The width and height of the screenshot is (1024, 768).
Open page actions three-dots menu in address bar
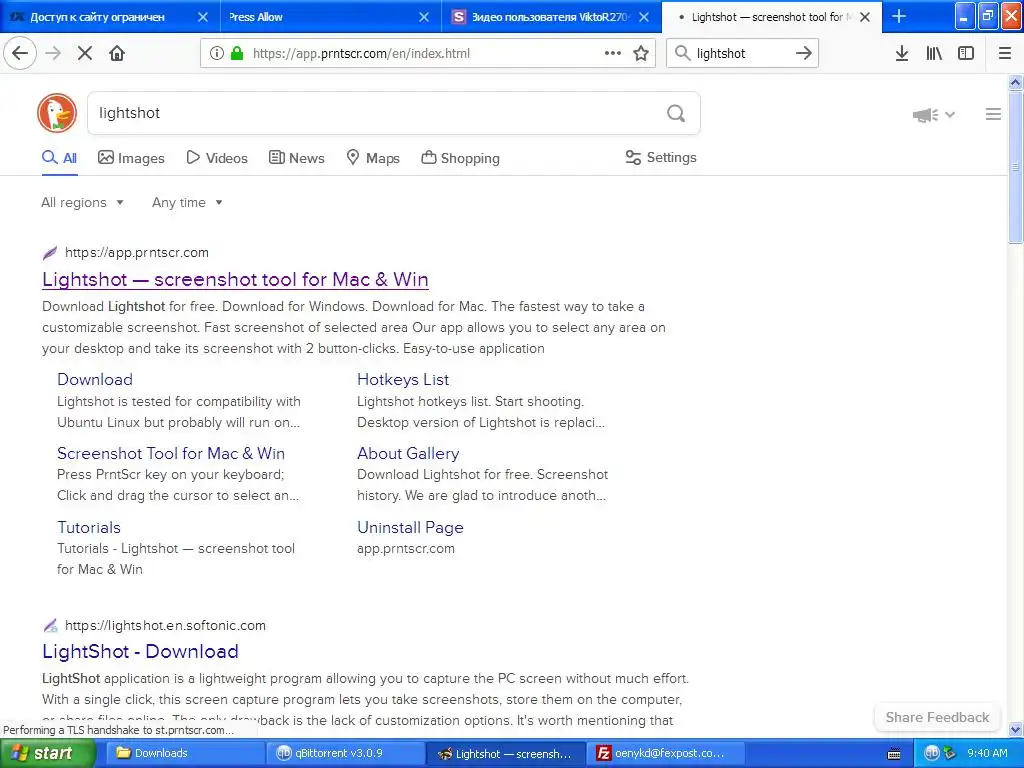click(613, 53)
